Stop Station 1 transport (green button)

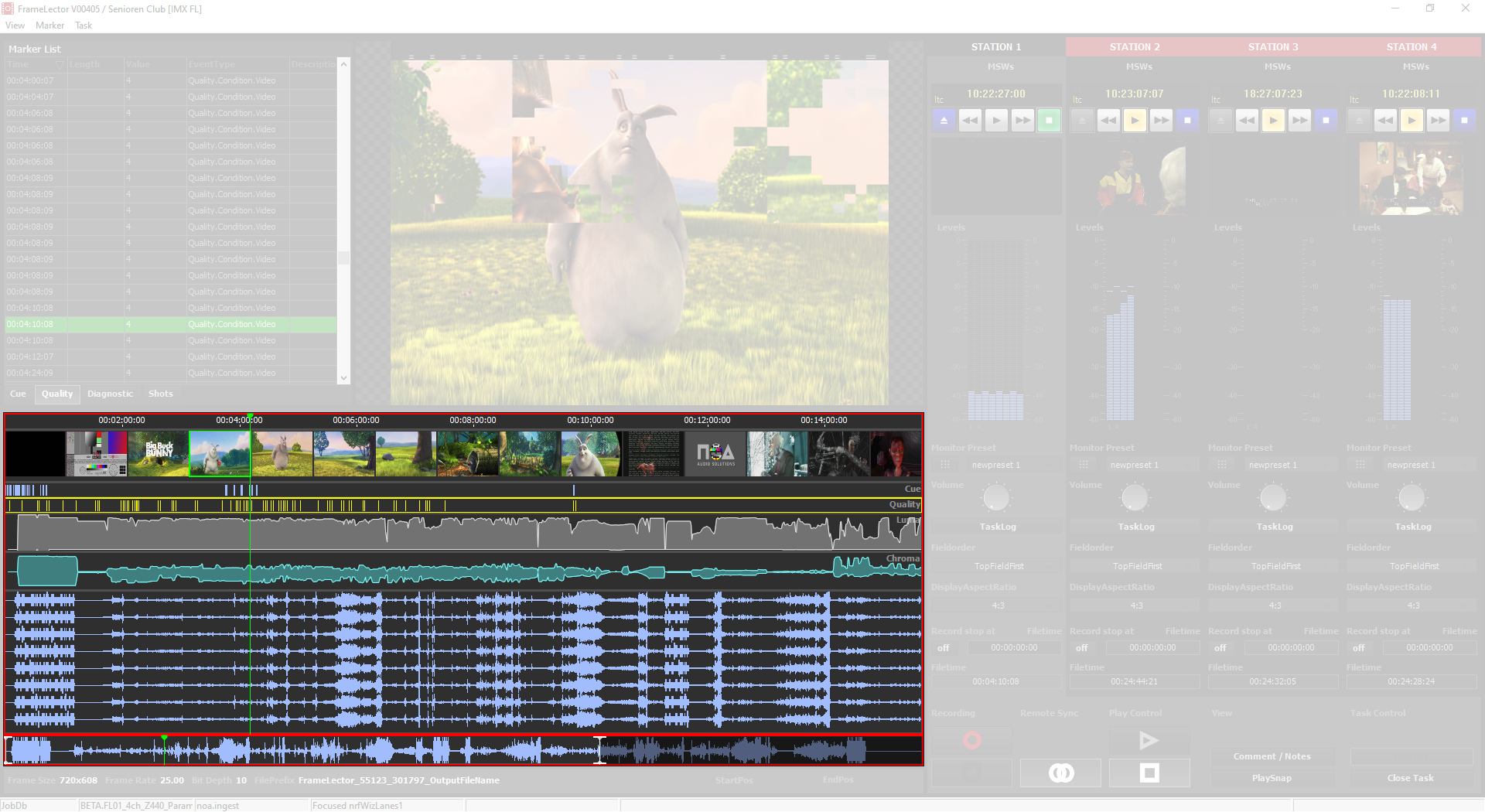1049,121
